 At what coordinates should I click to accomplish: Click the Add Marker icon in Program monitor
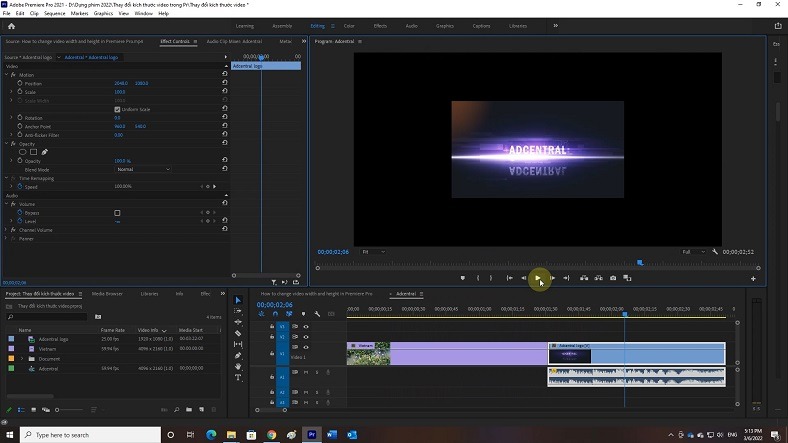click(462, 278)
